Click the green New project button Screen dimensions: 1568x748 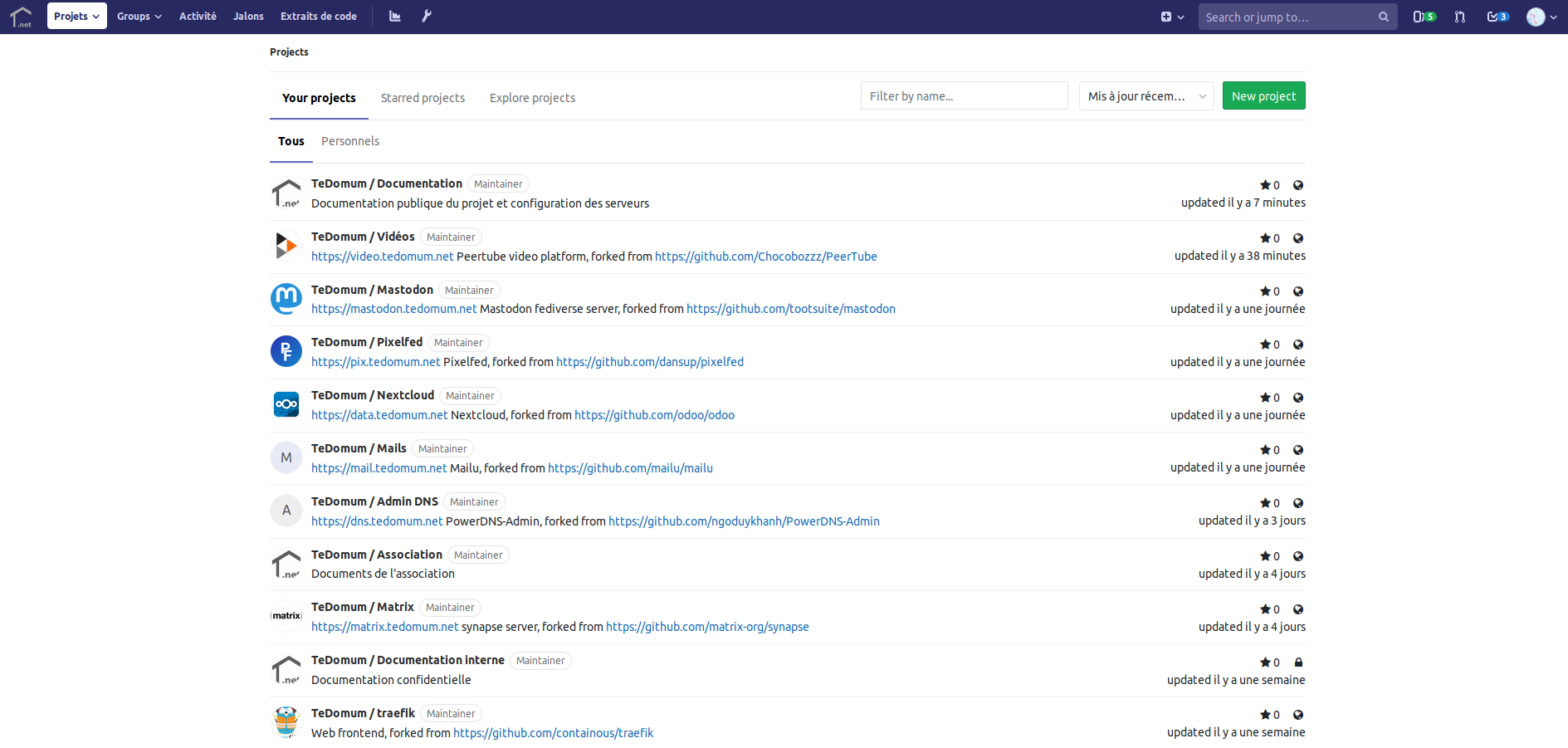click(x=1263, y=96)
